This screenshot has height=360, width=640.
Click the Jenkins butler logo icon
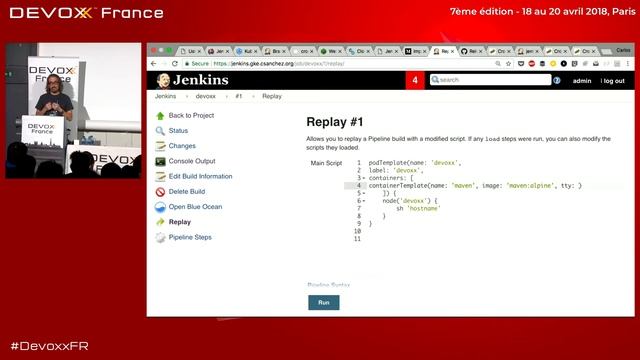(163, 81)
